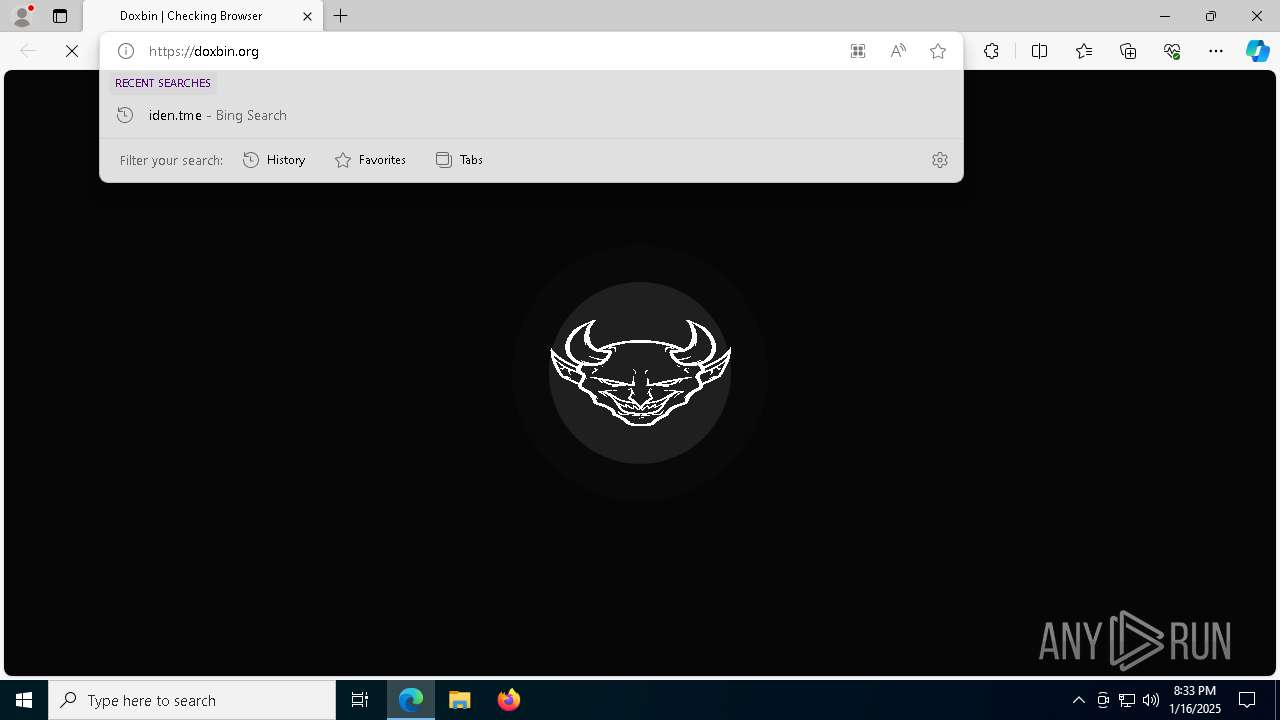Close the Doxbin tab
The height and width of the screenshot is (720, 1280).
pyautogui.click(x=307, y=16)
